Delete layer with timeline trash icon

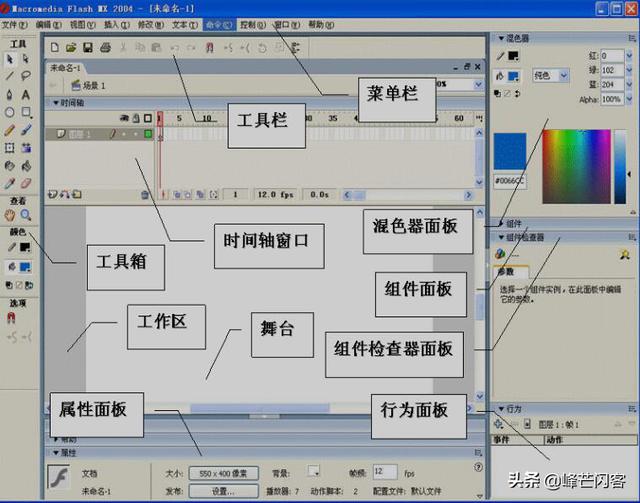(145, 195)
